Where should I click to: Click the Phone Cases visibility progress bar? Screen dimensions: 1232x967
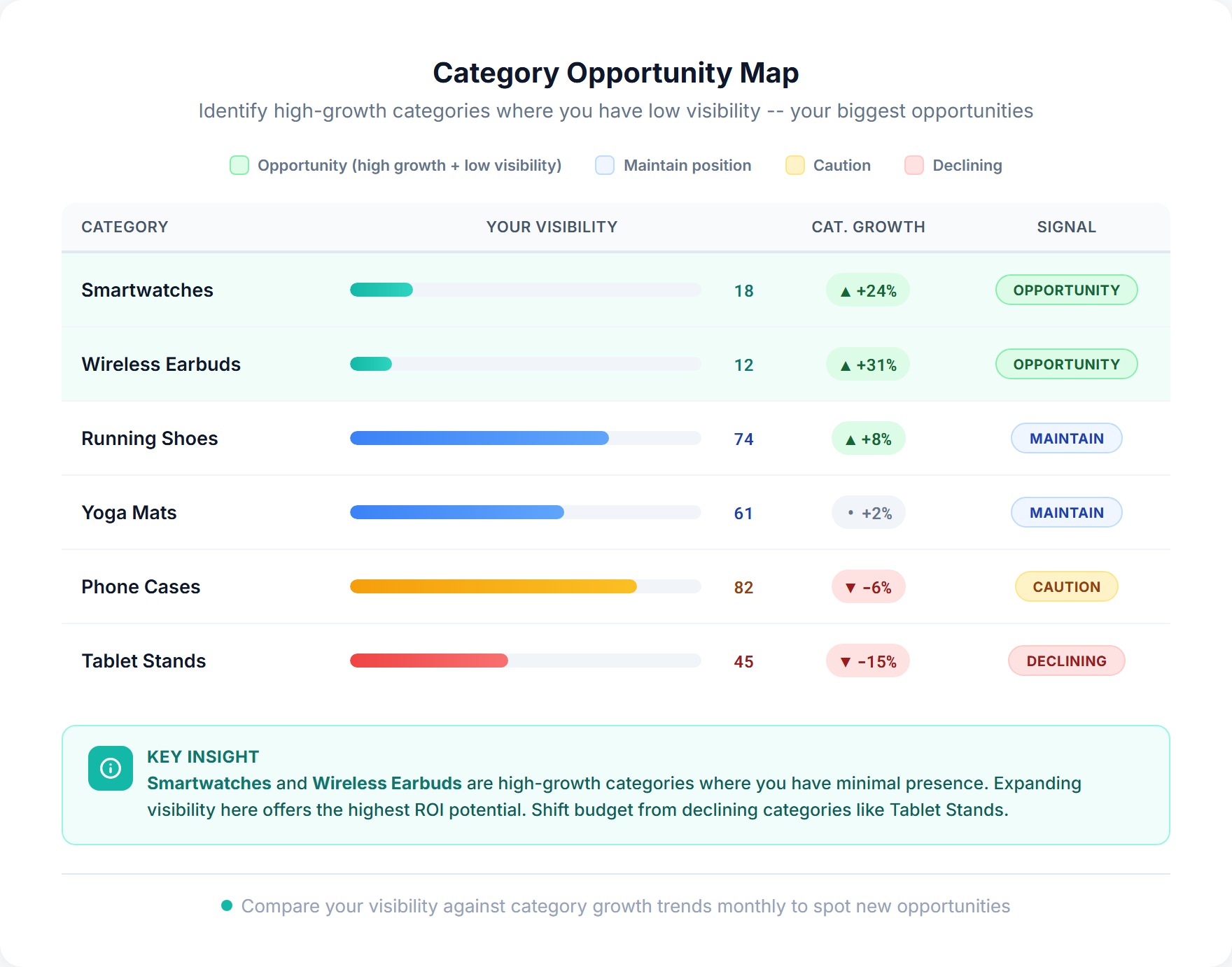click(525, 586)
